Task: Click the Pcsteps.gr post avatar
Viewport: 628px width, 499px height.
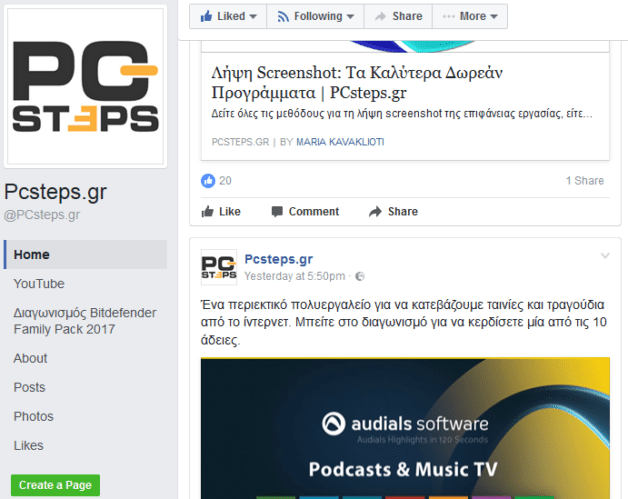Action: 219,267
